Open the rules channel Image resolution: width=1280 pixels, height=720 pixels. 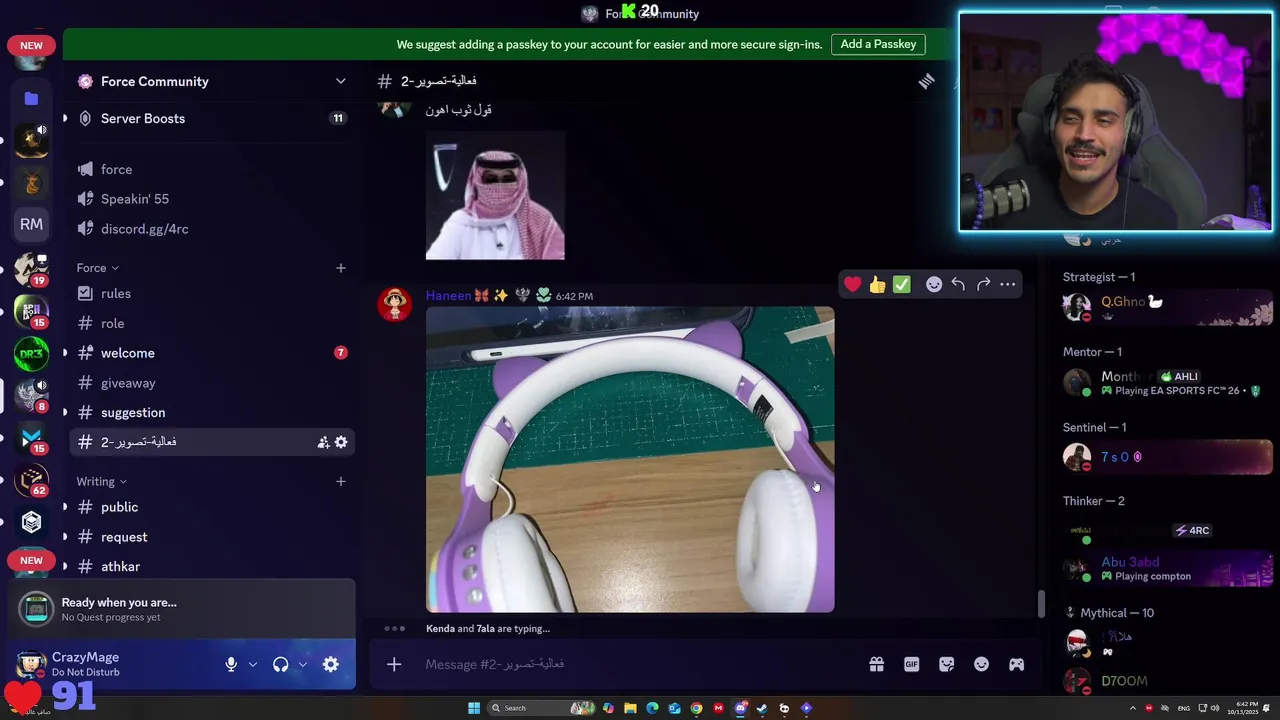point(212,293)
